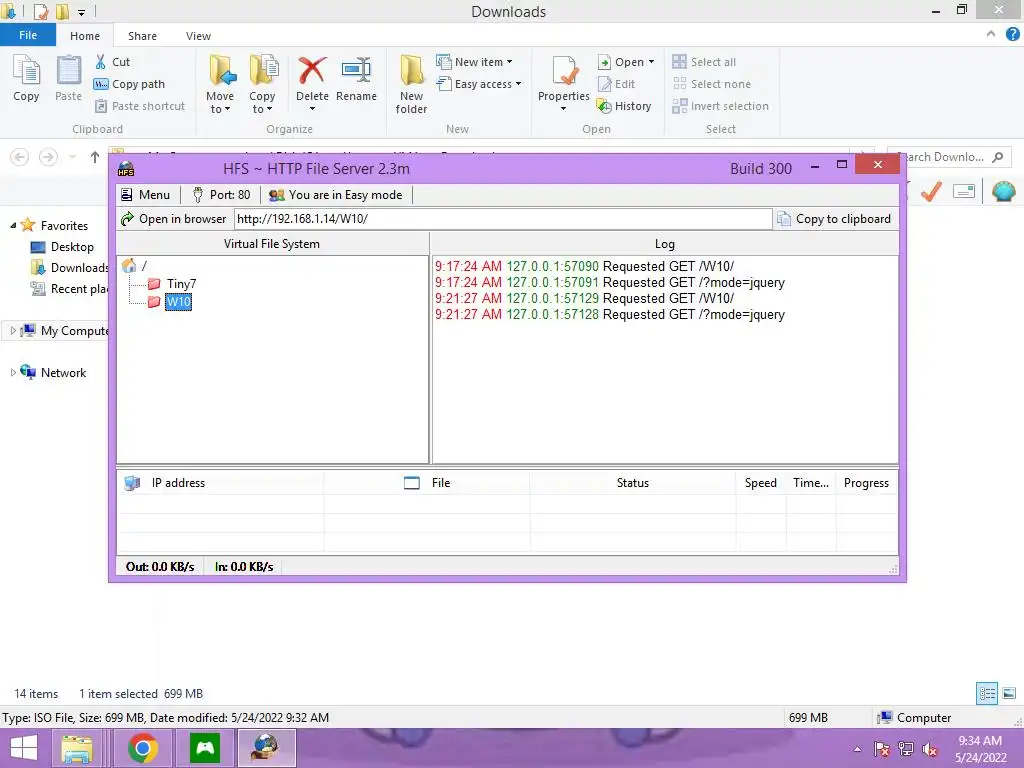Show hidden tray icons arrow

tap(857, 749)
